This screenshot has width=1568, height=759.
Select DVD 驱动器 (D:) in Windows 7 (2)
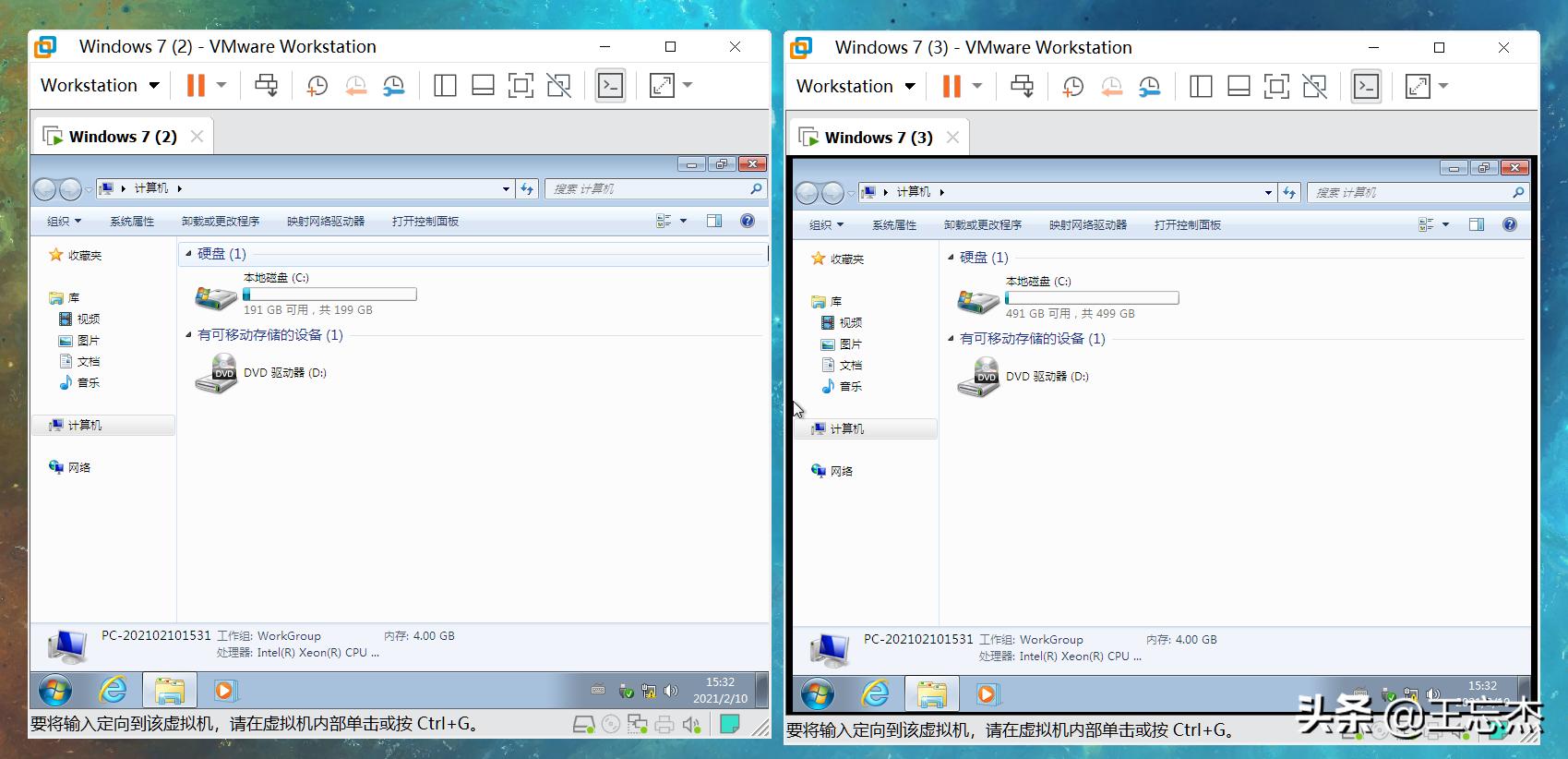pos(261,373)
